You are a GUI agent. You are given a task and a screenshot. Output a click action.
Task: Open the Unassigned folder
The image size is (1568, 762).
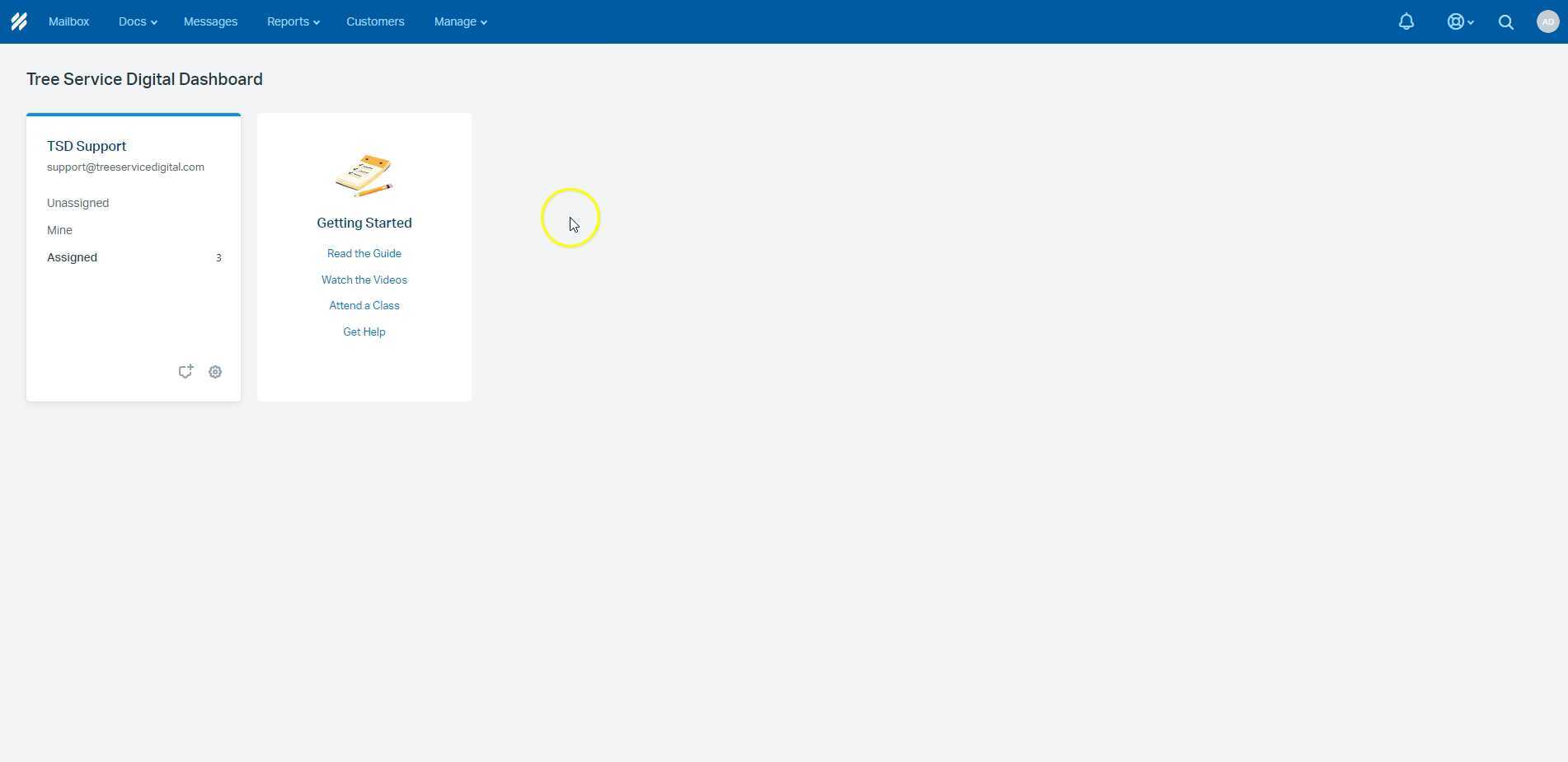(77, 203)
